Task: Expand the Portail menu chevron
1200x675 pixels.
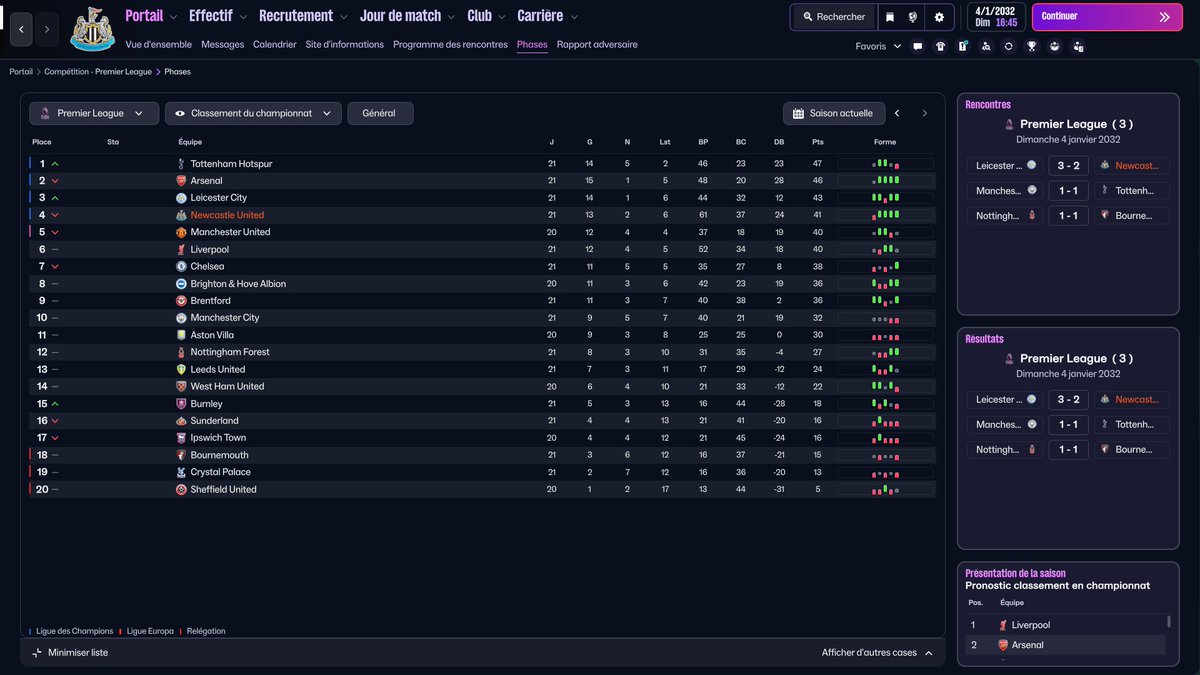Action: (x=174, y=17)
